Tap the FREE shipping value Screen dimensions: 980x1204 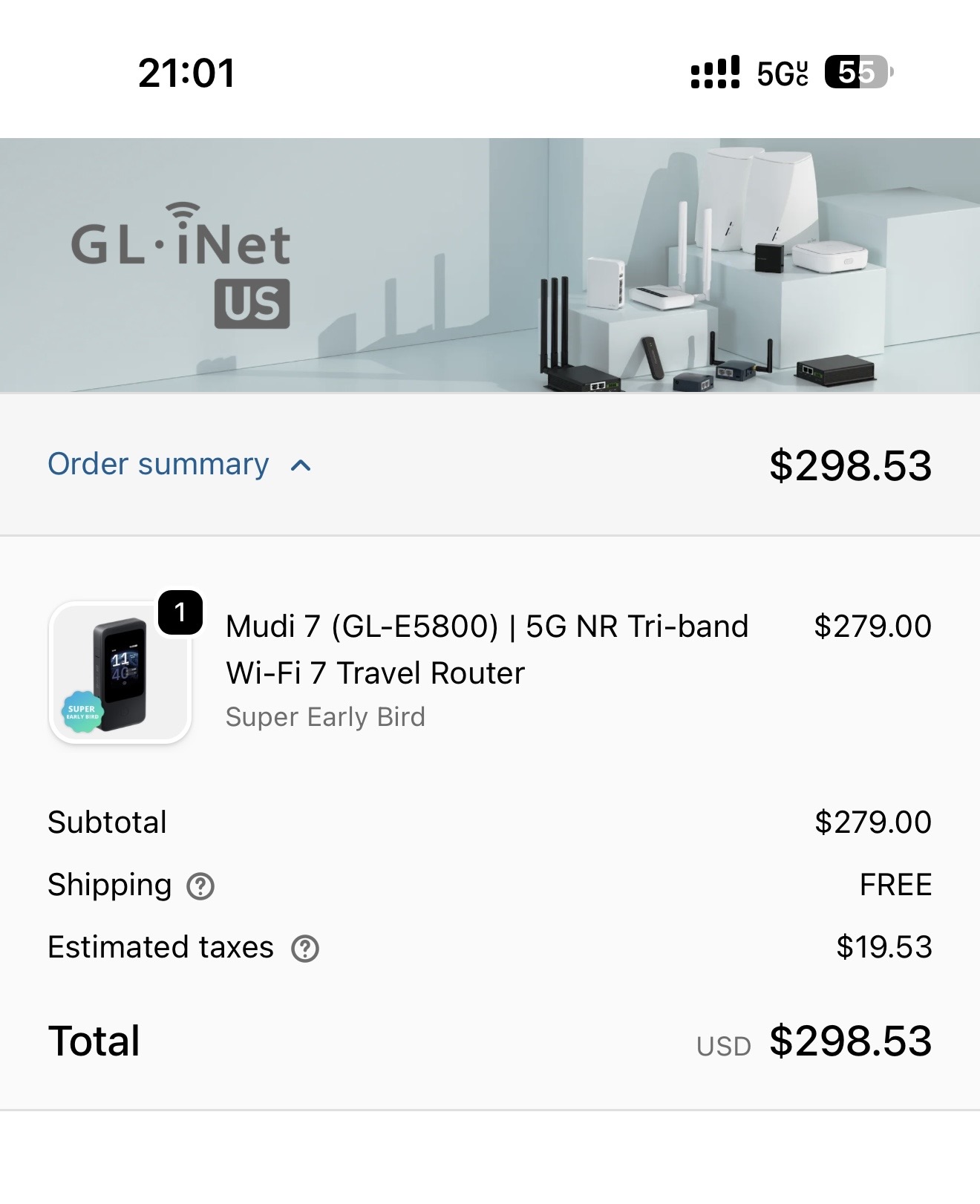(x=895, y=885)
